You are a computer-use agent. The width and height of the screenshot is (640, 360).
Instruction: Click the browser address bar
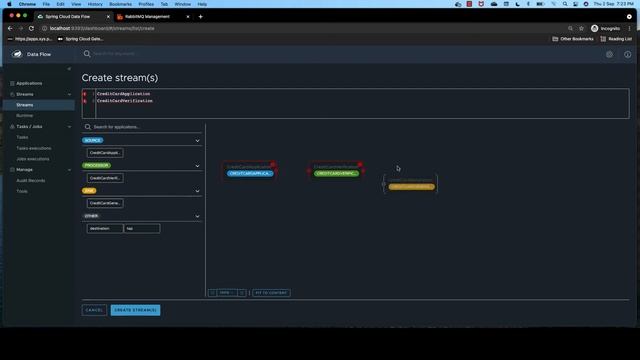[302, 28]
